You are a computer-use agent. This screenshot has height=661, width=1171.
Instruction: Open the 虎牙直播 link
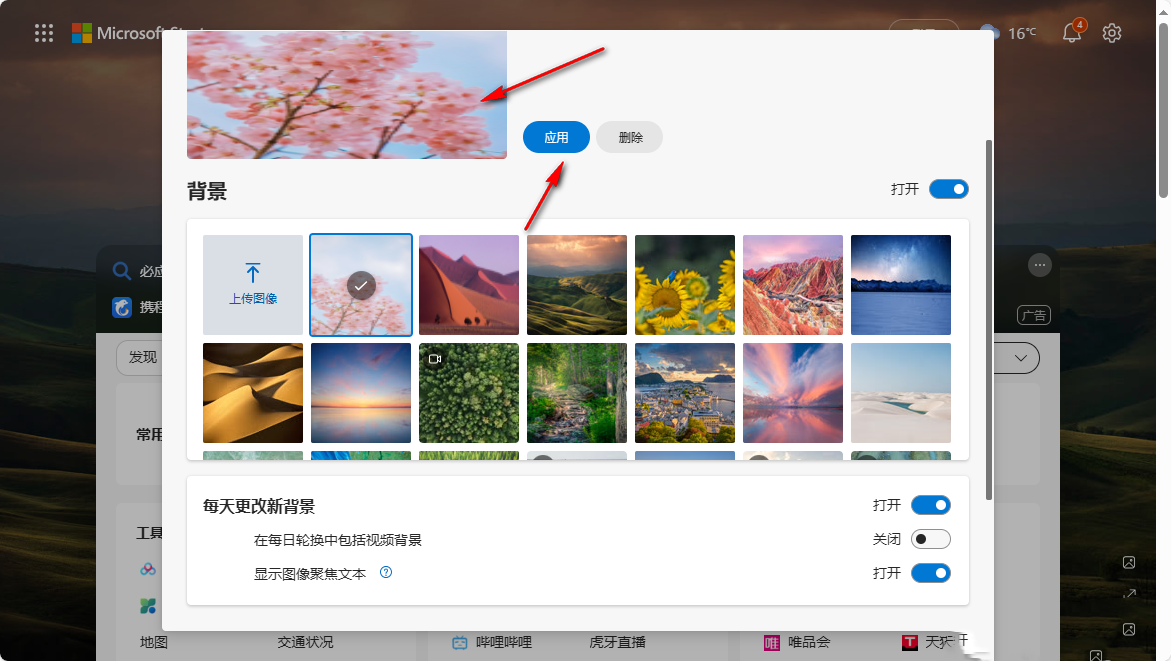pyautogui.click(x=618, y=642)
